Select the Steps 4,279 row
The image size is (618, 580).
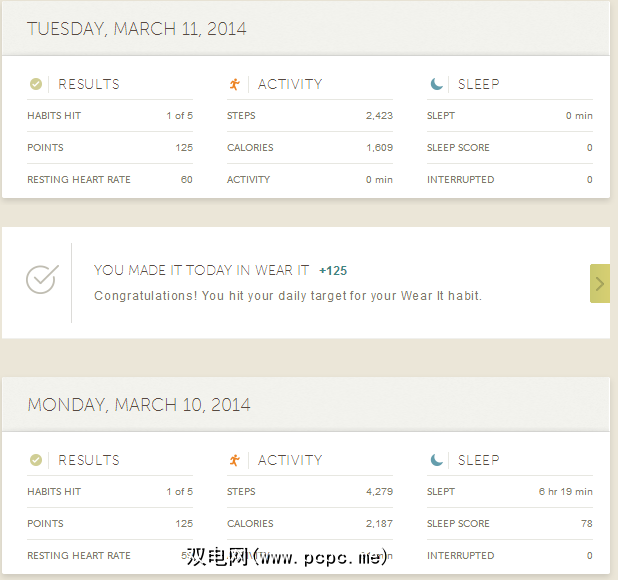(310, 491)
